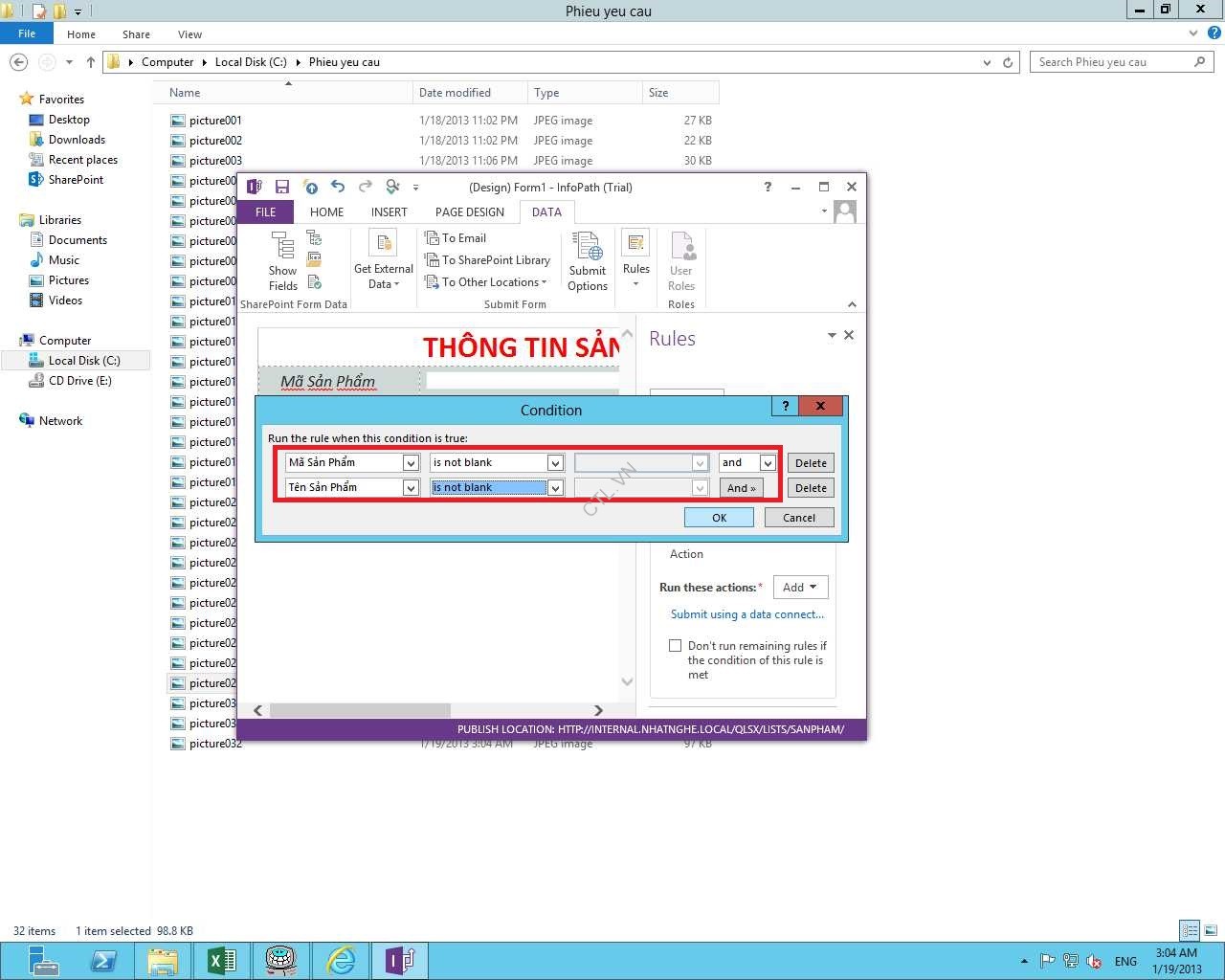Open Excel from the taskbar
This screenshot has height=980, width=1225.
221,960
